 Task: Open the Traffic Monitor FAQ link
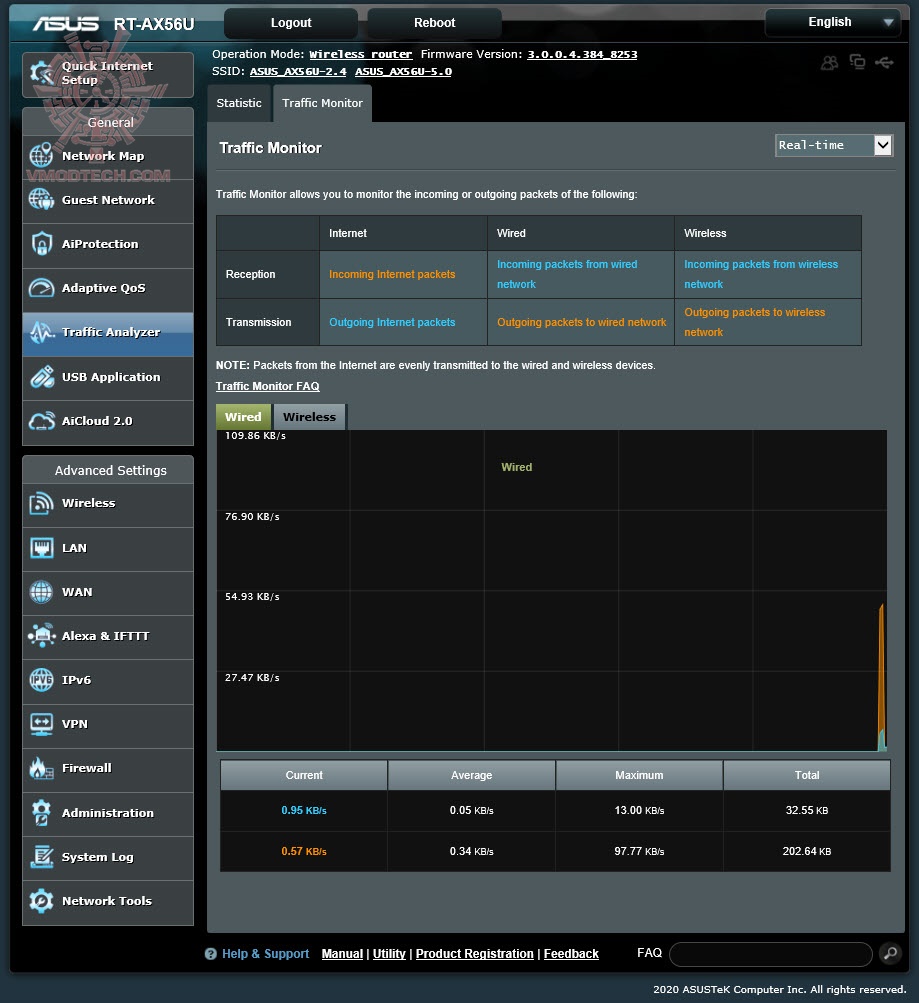[268, 386]
